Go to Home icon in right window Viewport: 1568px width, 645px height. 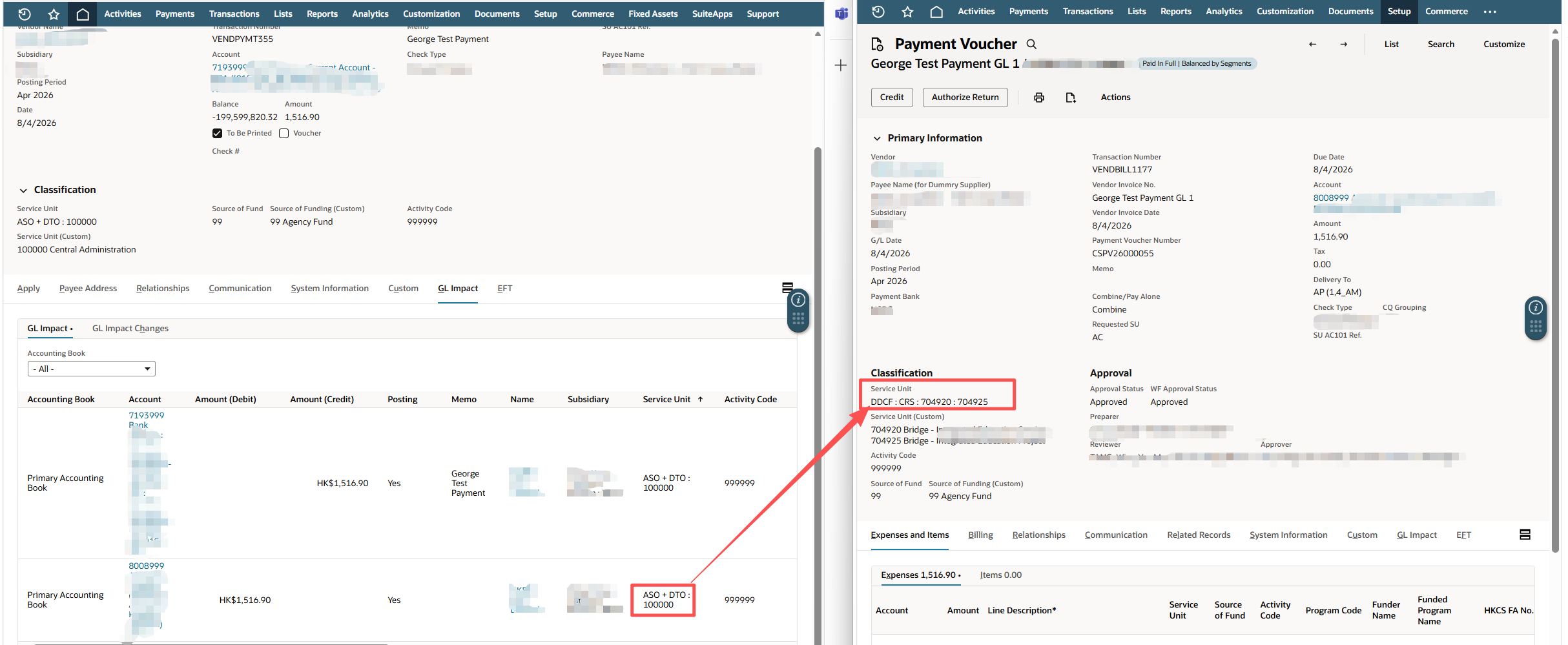click(936, 12)
